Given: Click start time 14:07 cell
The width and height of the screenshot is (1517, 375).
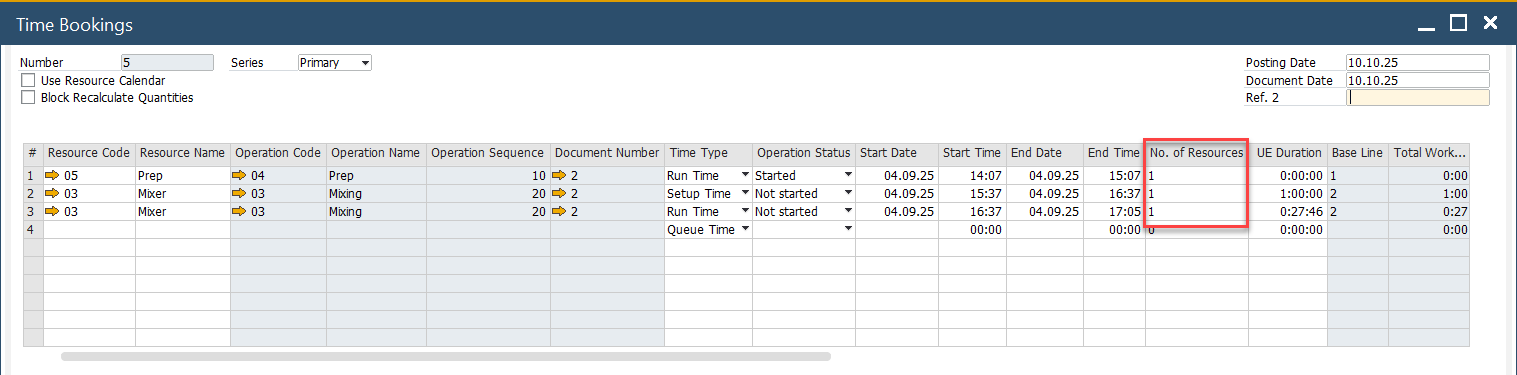Looking at the screenshot, I should point(972,175).
